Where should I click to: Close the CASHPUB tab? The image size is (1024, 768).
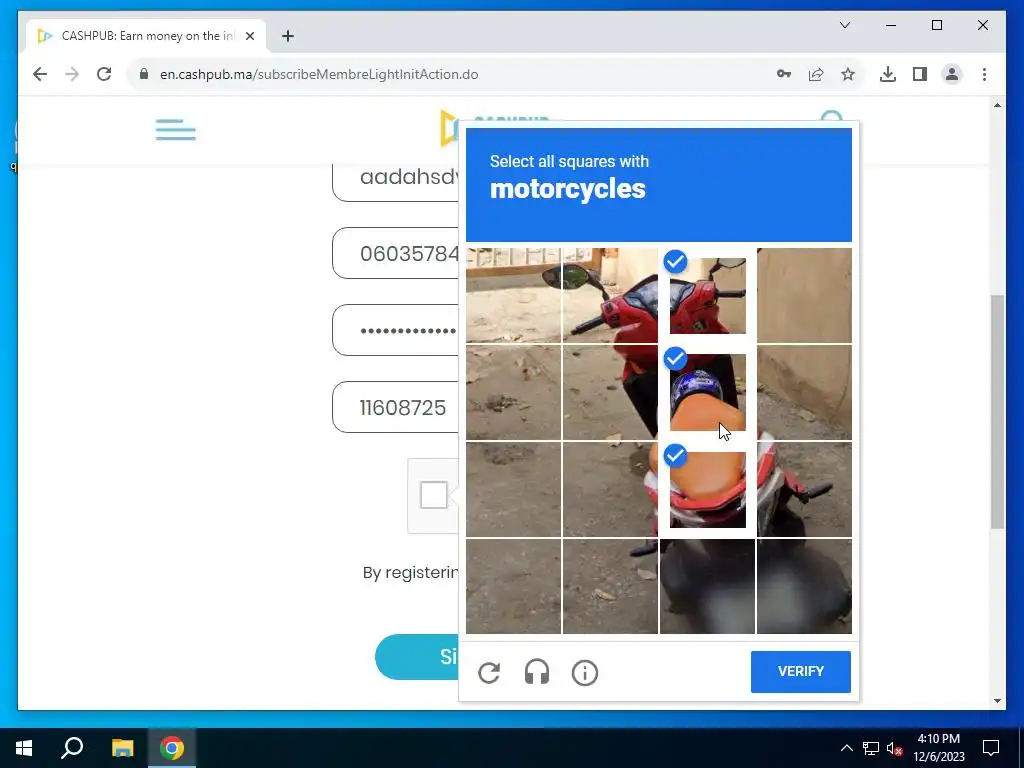click(249, 36)
